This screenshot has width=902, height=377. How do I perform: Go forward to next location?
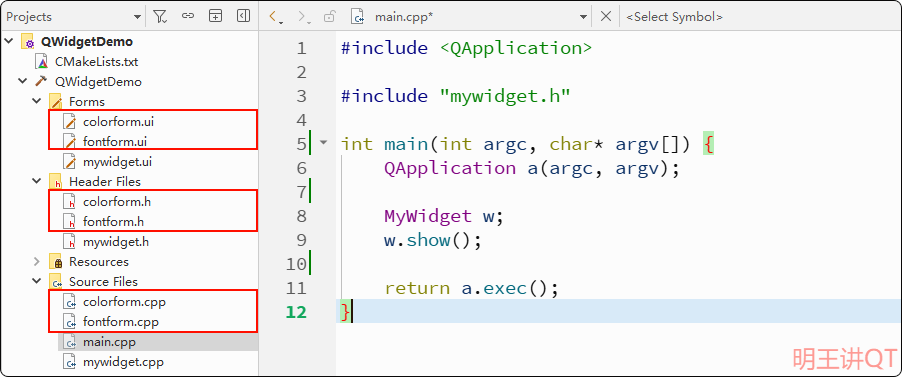point(304,17)
